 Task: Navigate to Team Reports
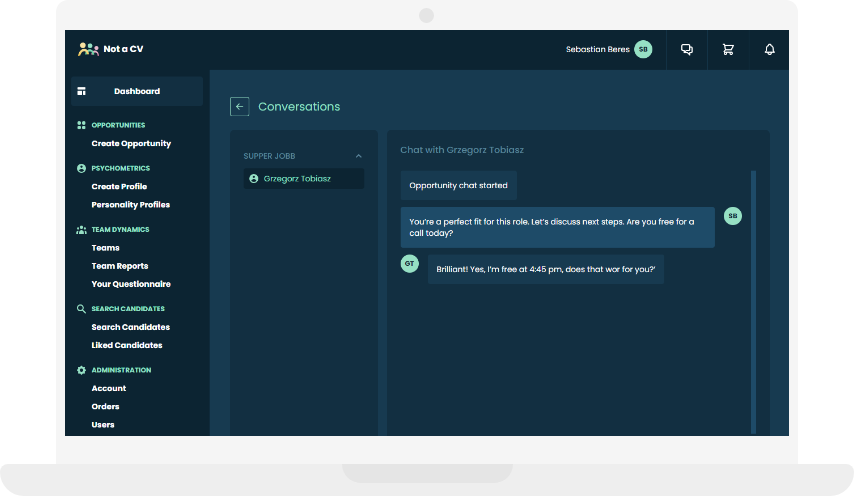pyautogui.click(x=119, y=266)
